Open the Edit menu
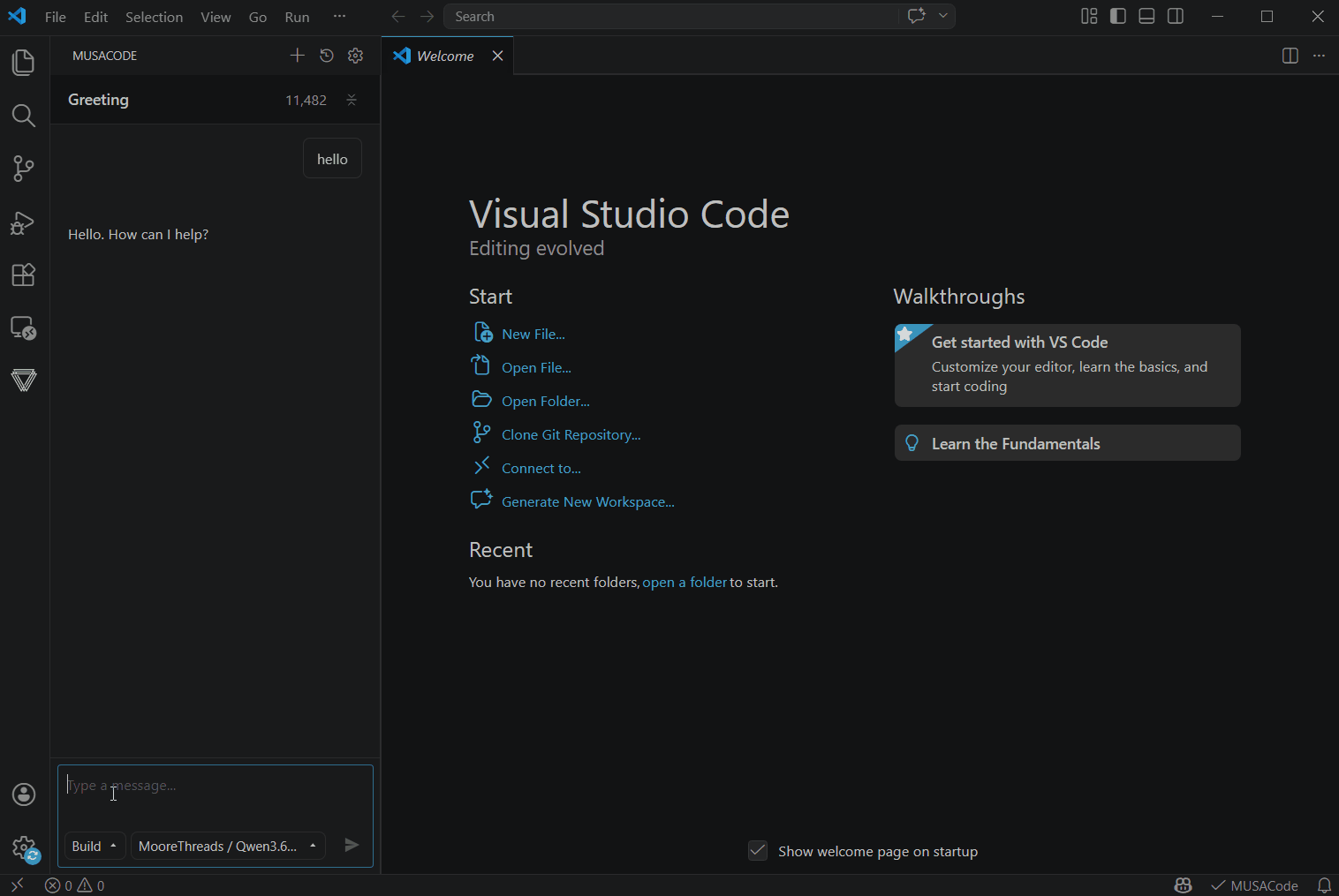Screen dimensions: 1339x896 (95, 17)
